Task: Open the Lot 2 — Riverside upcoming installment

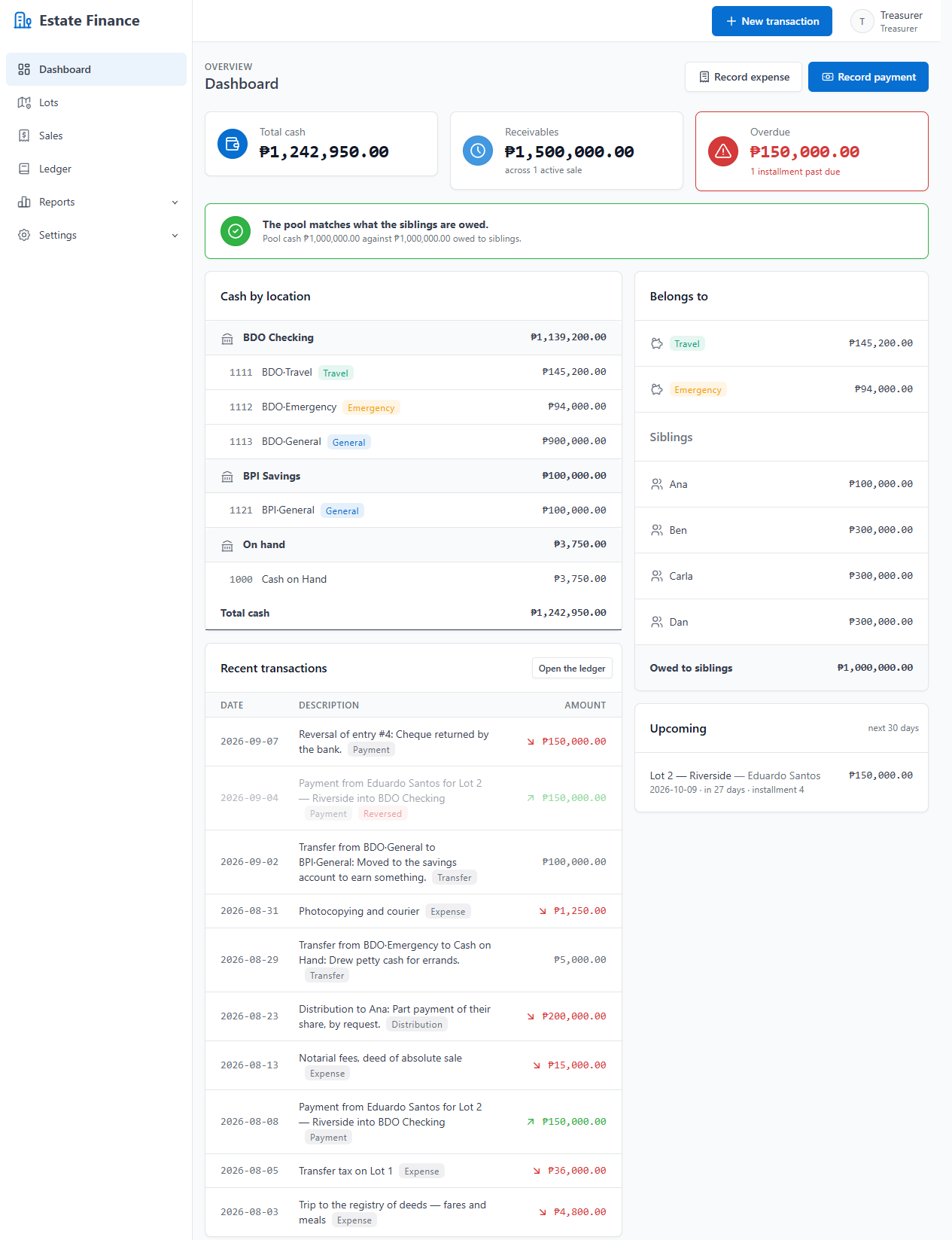Action: click(x=781, y=782)
